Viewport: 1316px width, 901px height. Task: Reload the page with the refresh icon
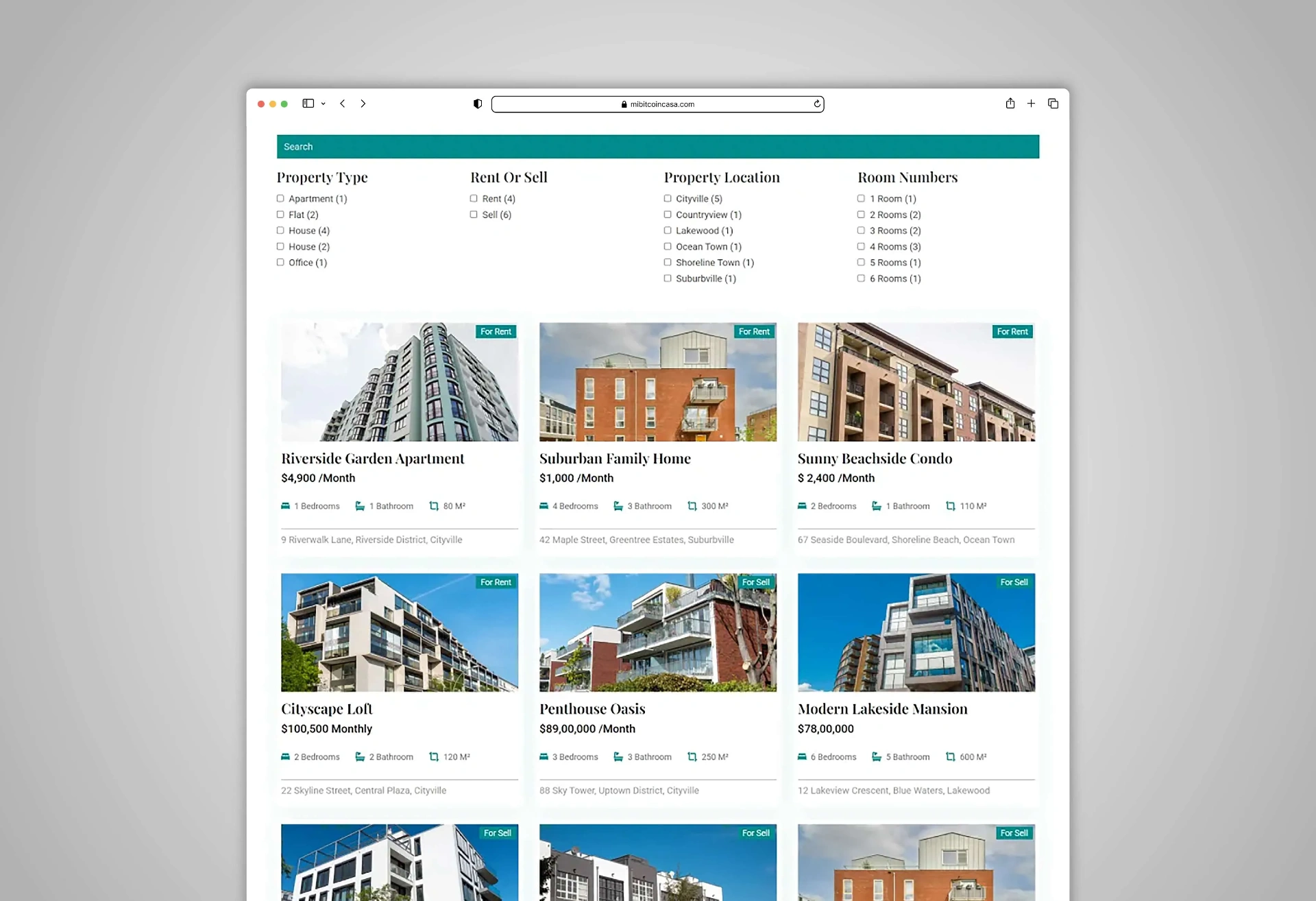click(x=817, y=104)
